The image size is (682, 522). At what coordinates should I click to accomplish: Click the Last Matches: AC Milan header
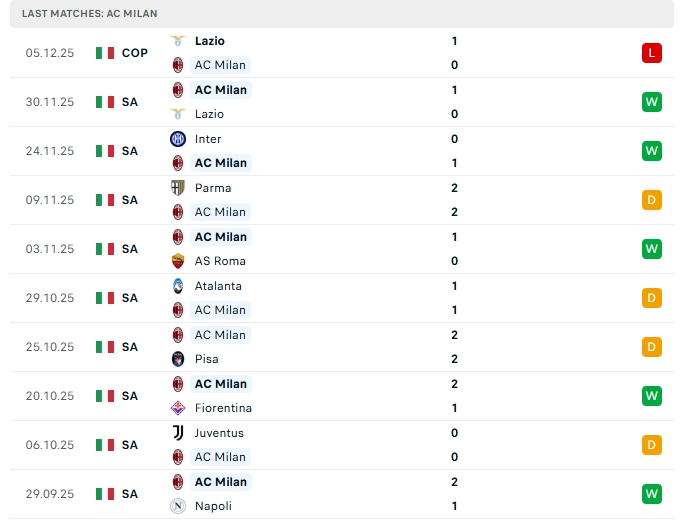coord(89,13)
